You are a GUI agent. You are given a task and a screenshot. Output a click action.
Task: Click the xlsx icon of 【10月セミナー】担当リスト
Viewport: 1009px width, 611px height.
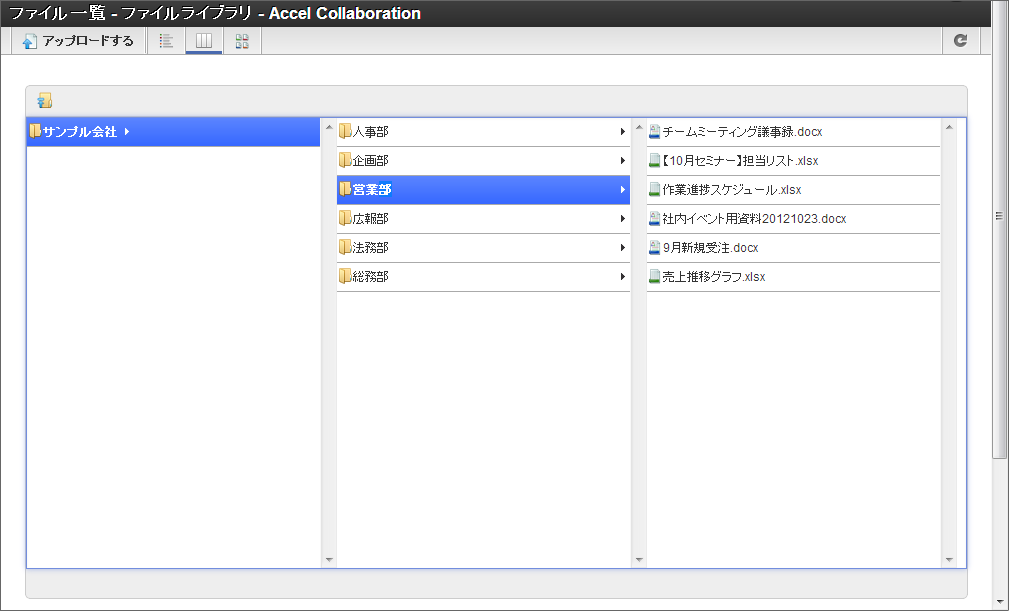[x=654, y=161]
